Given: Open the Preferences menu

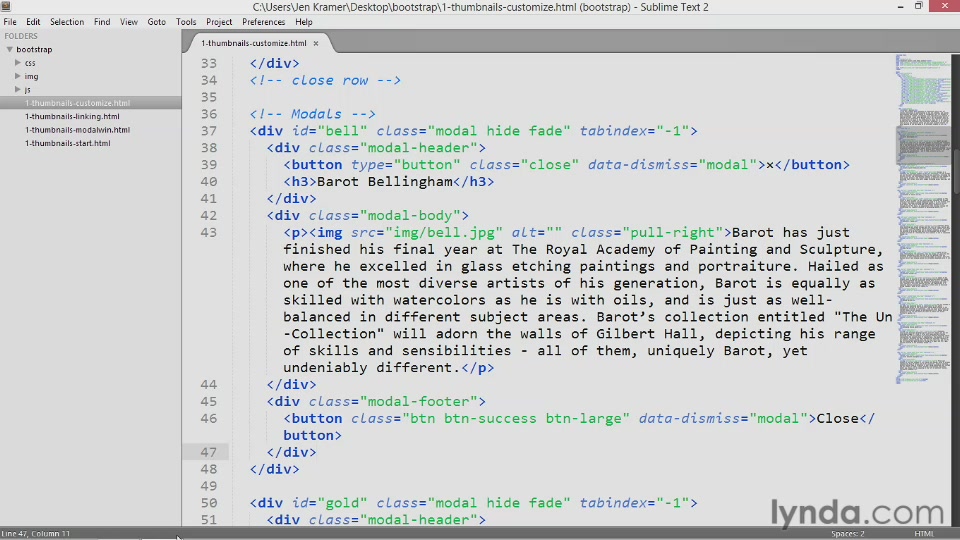Looking at the screenshot, I should (263, 22).
